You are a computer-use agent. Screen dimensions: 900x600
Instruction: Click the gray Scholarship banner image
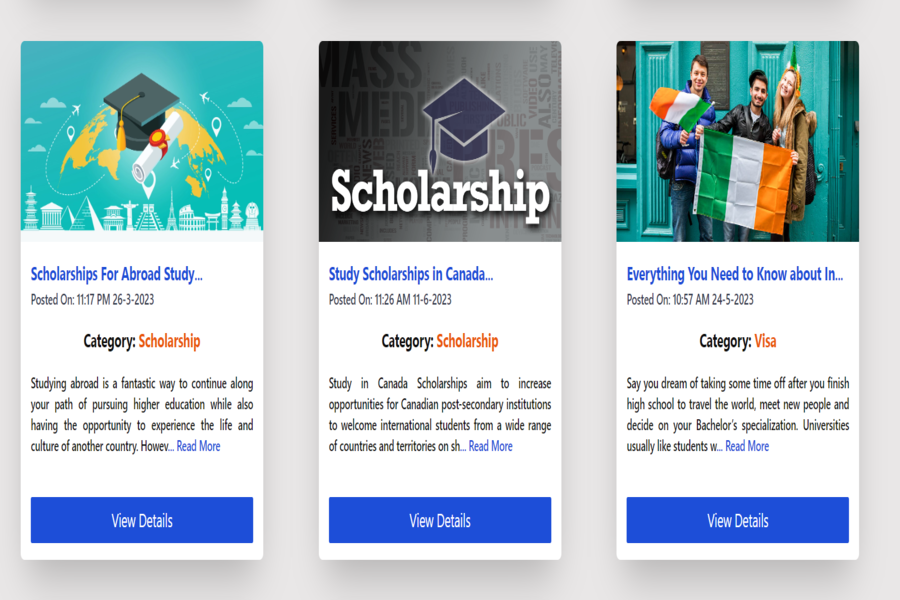(x=440, y=141)
